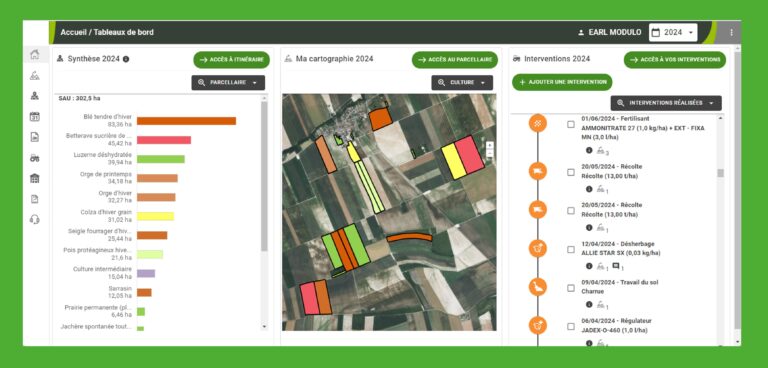Tick the 06/04/2024 Régulateur checkbox
This screenshot has width=768, height=368.
pos(571,326)
